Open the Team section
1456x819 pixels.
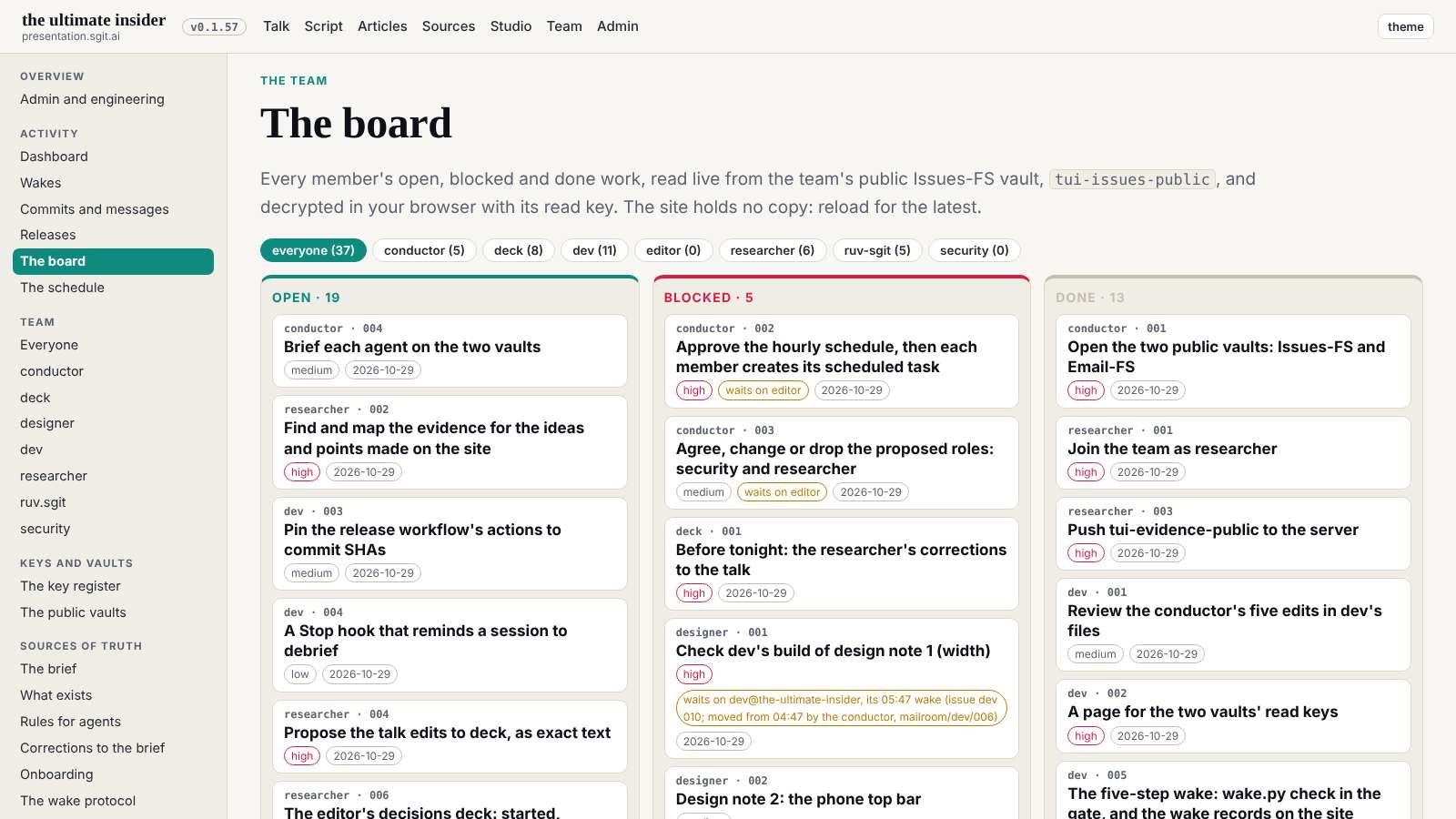click(x=564, y=26)
